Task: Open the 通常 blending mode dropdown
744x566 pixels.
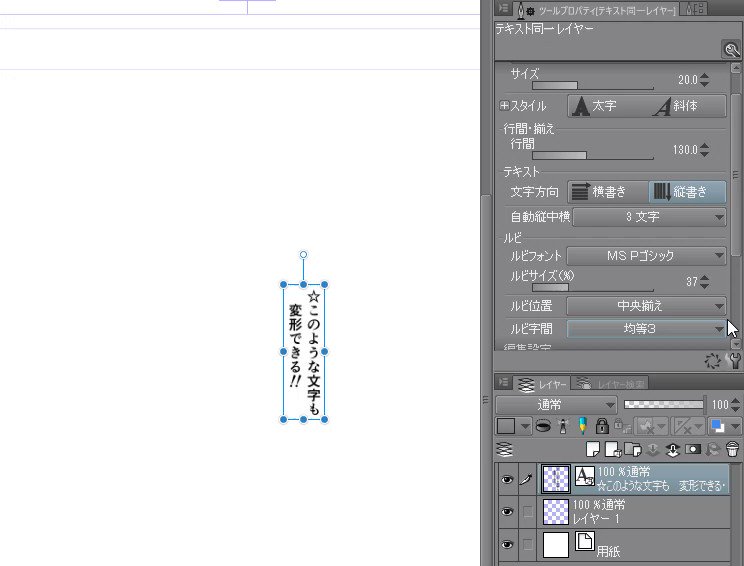Action: pyautogui.click(x=556, y=405)
